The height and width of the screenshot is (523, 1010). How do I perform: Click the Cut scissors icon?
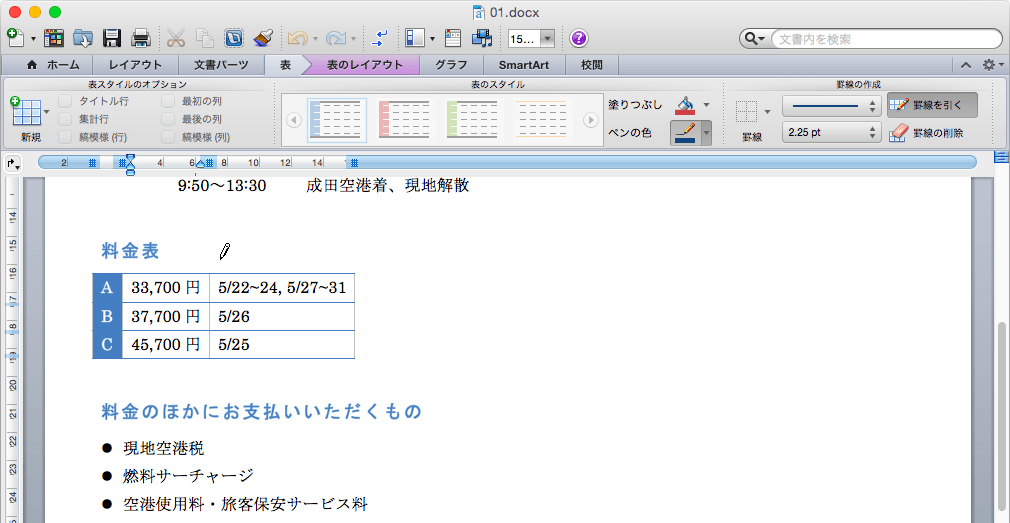tap(176, 39)
